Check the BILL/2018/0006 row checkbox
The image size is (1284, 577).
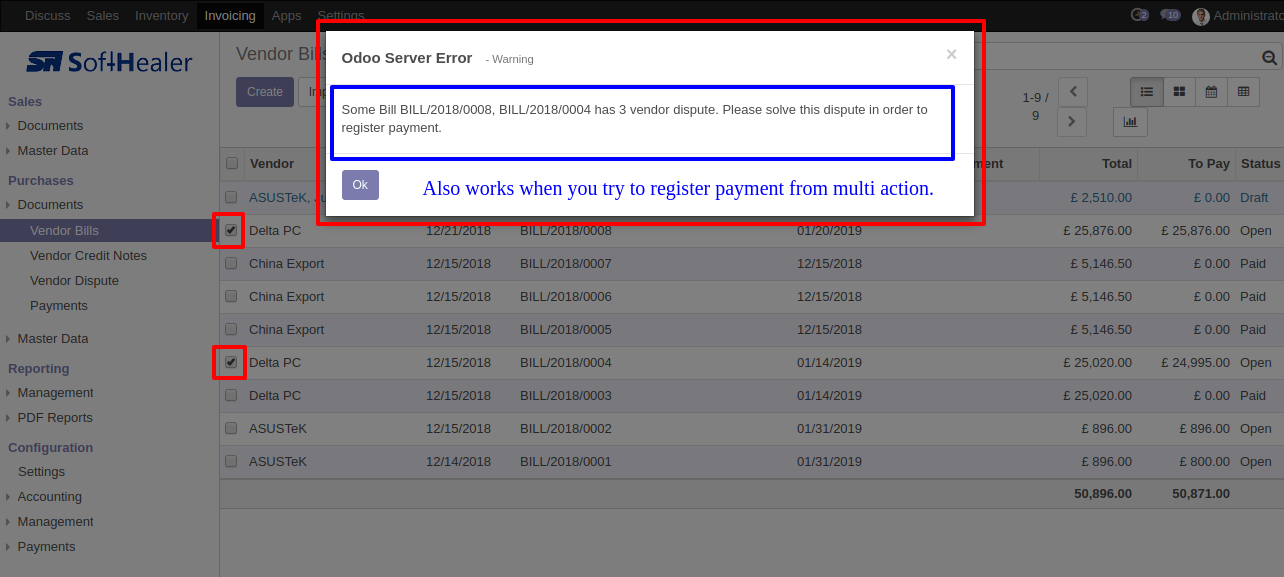[231, 297]
